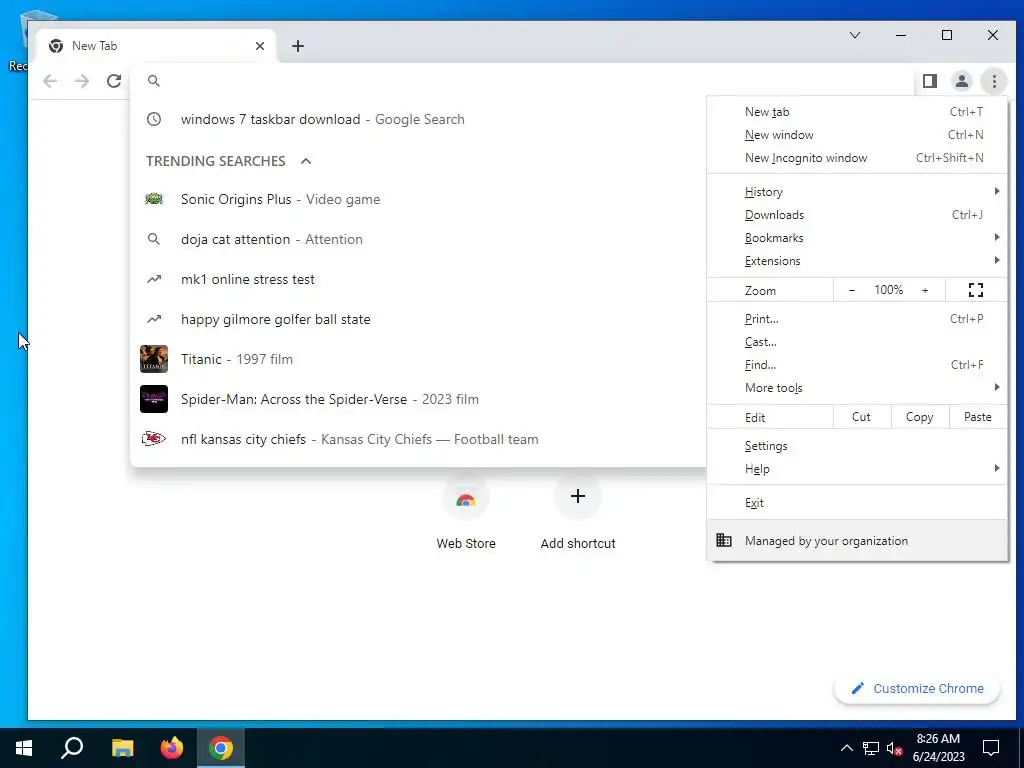The height and width of the screenshot is (768, 1024).
Task: Expand the More tools submenu
Action: pyautogui.click(x=857, y=388)
